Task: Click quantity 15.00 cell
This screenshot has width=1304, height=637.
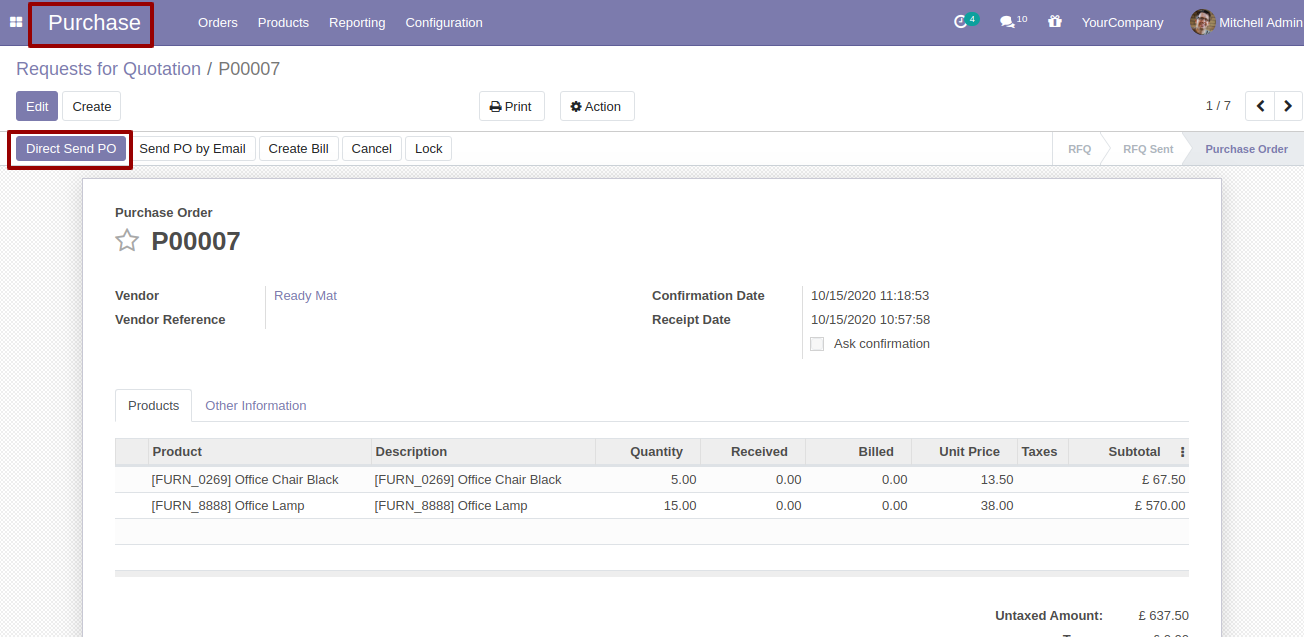Action: pyautogui.click(x=648, y=506)
